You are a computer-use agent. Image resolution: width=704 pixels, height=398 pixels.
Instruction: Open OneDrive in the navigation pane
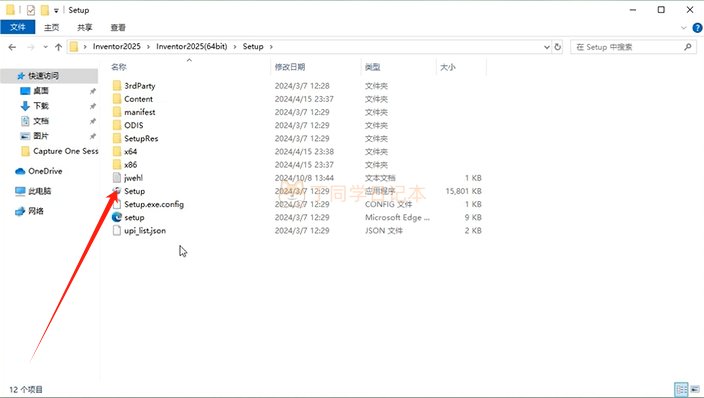[45, 171]
